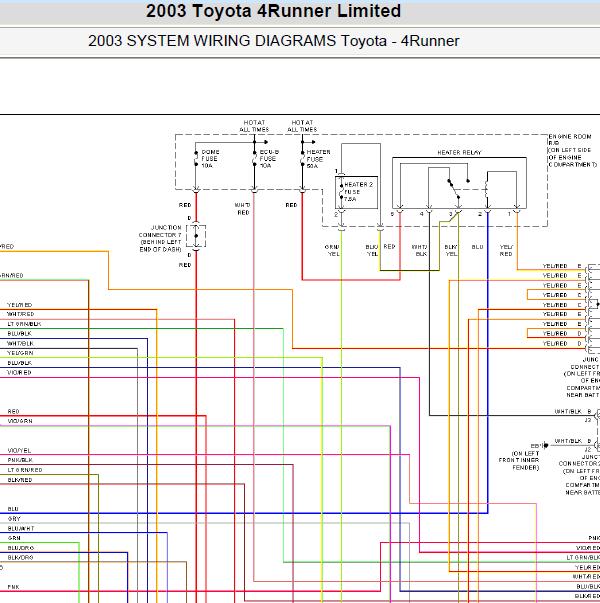This screenshot has width=600, height=603.
Task: Select the VIO/GRN wire label on left
Action: [20, 421]
